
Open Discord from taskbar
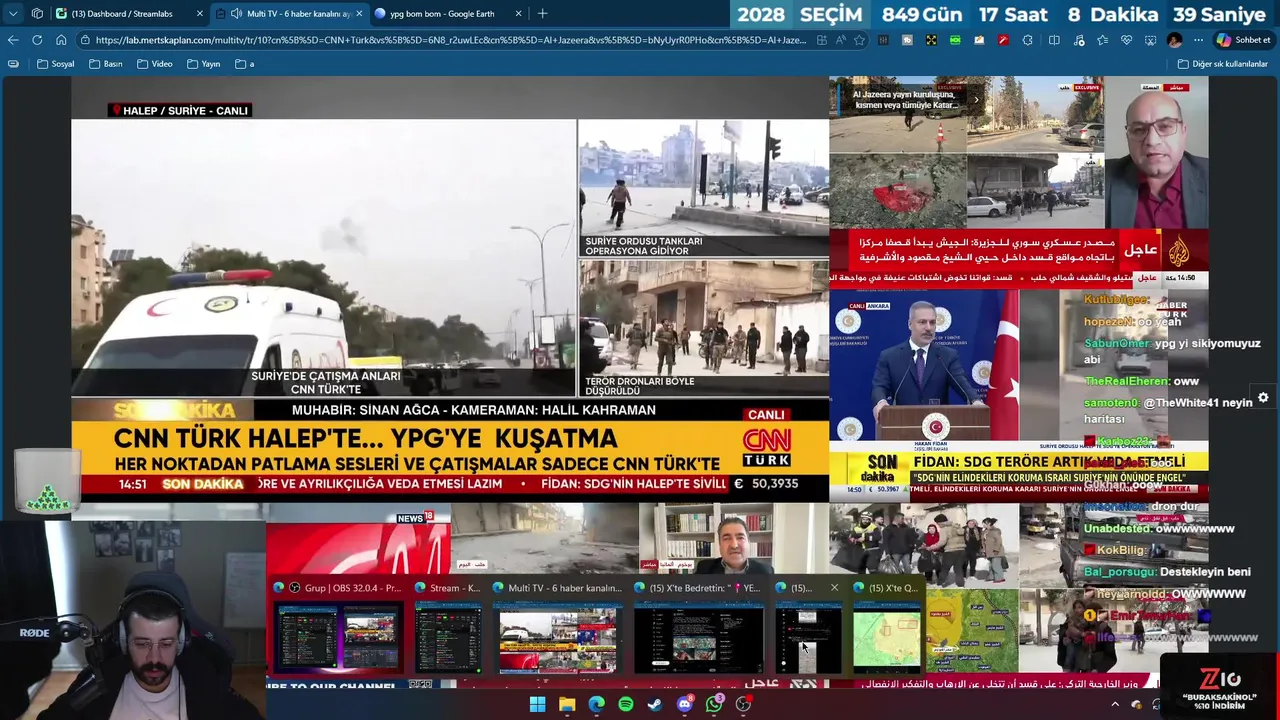(x=685, y=704)
